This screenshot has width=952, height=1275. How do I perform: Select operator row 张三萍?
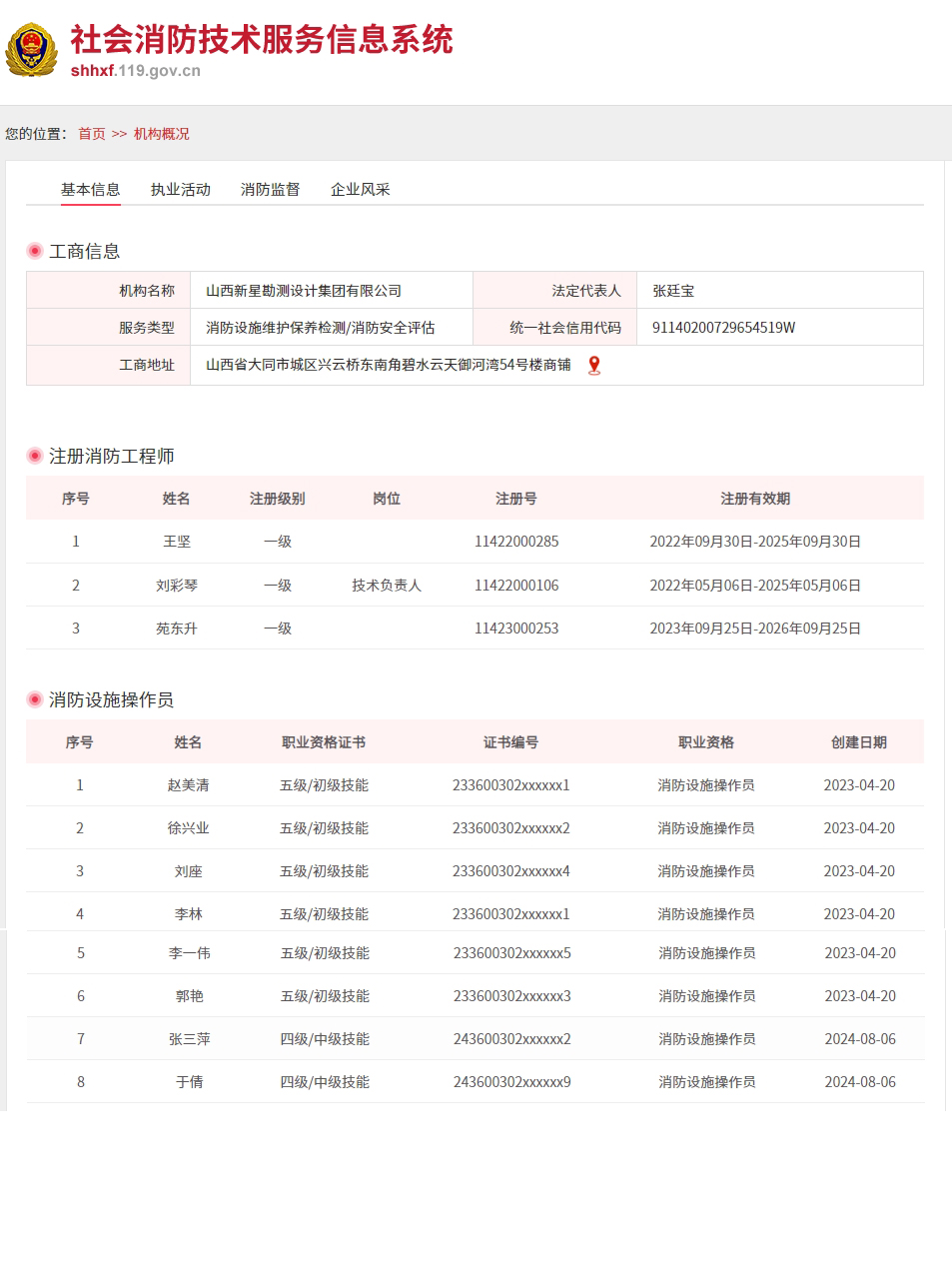tap(475, 1039)
